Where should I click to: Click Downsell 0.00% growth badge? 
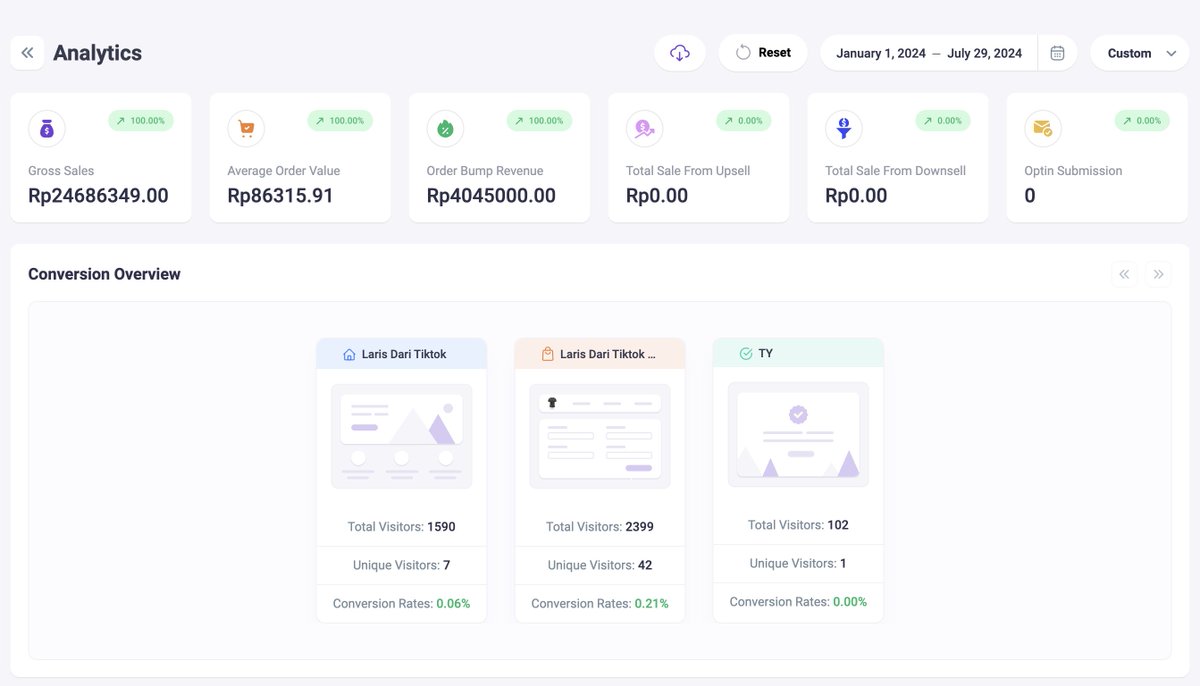[x=943, y=121]
